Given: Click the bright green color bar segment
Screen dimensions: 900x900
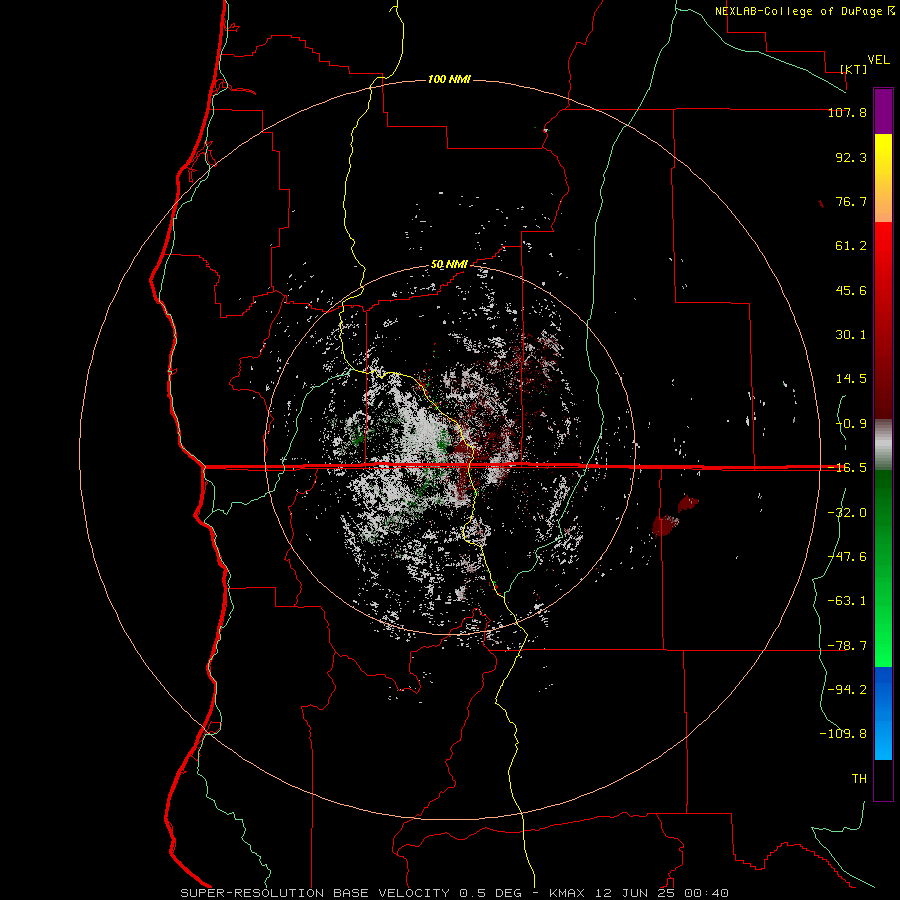Looking at the screenshot, I should pos(883,568).
